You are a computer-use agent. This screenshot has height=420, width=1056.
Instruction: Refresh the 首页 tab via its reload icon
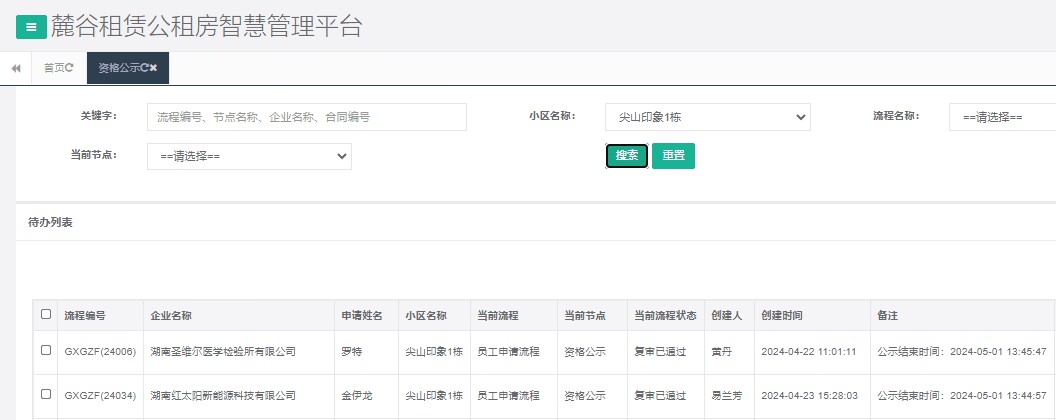[69, 68]
